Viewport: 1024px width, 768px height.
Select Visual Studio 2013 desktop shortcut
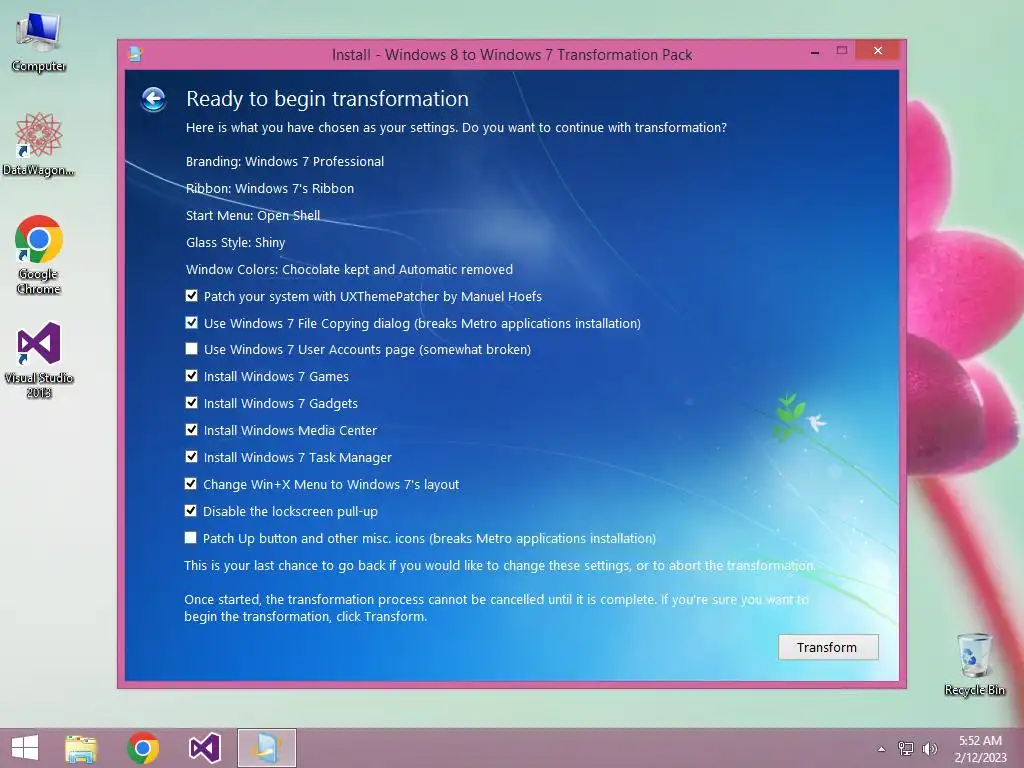tap(39, 360)
